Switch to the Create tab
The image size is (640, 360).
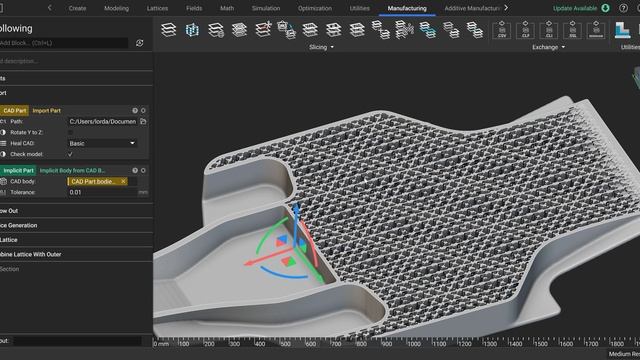click(x=77, y=8)
